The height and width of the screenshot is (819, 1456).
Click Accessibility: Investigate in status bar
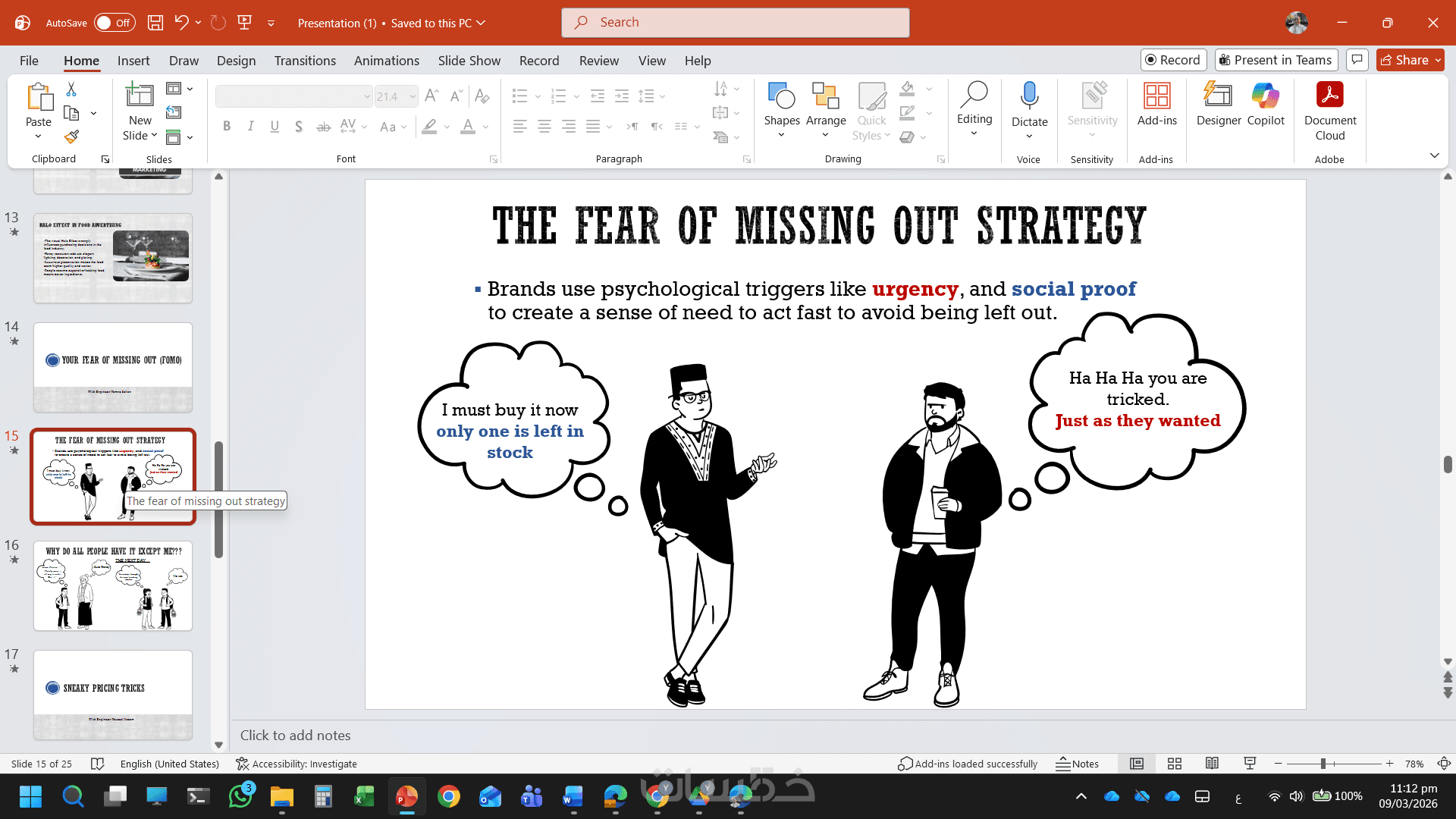(x=297, y=764)
